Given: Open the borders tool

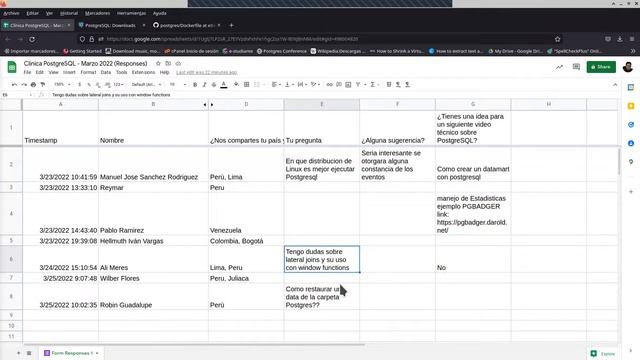Looking at the screenshot, I should point(247,84).
